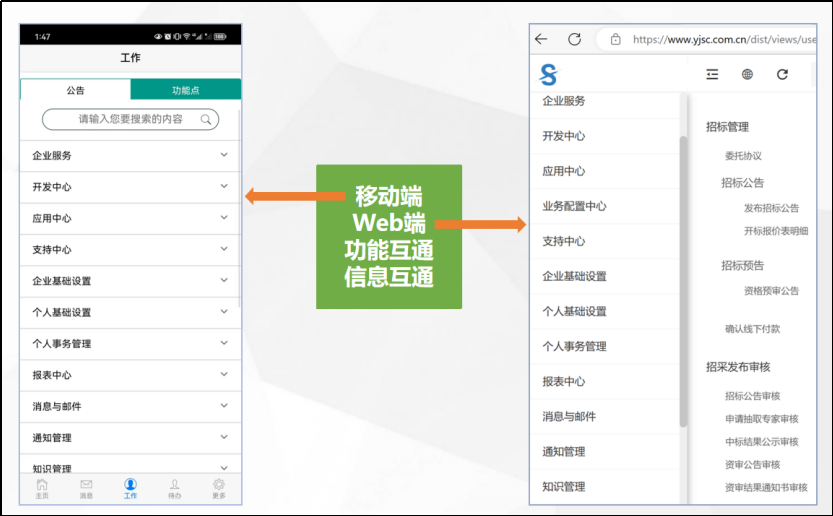Open 发布招标公告 link
The height and width of the screenshot is (516, 833).
(771, 208)
